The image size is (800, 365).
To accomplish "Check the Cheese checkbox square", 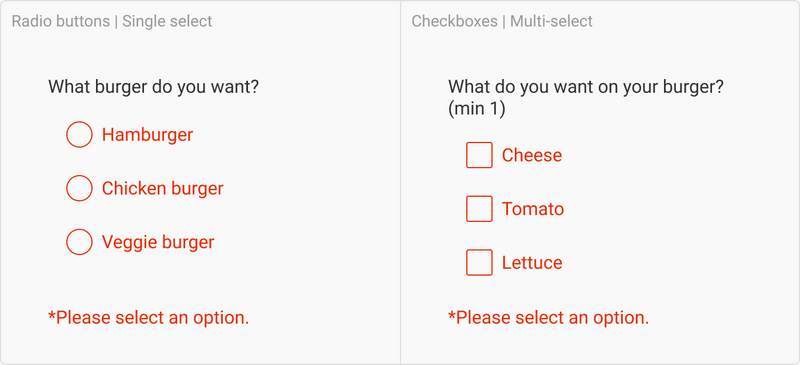I will coord(479,155).
